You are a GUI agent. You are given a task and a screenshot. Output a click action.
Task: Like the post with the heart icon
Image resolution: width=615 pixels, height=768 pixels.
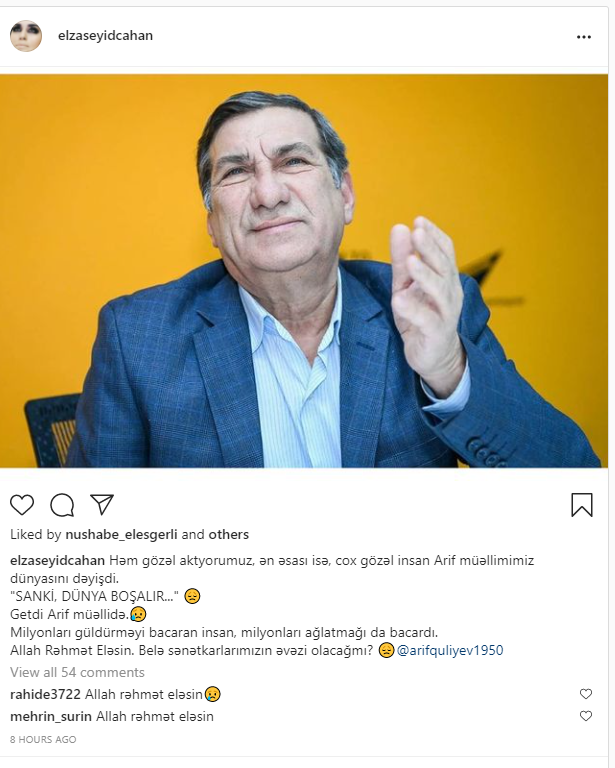(22, 505)
